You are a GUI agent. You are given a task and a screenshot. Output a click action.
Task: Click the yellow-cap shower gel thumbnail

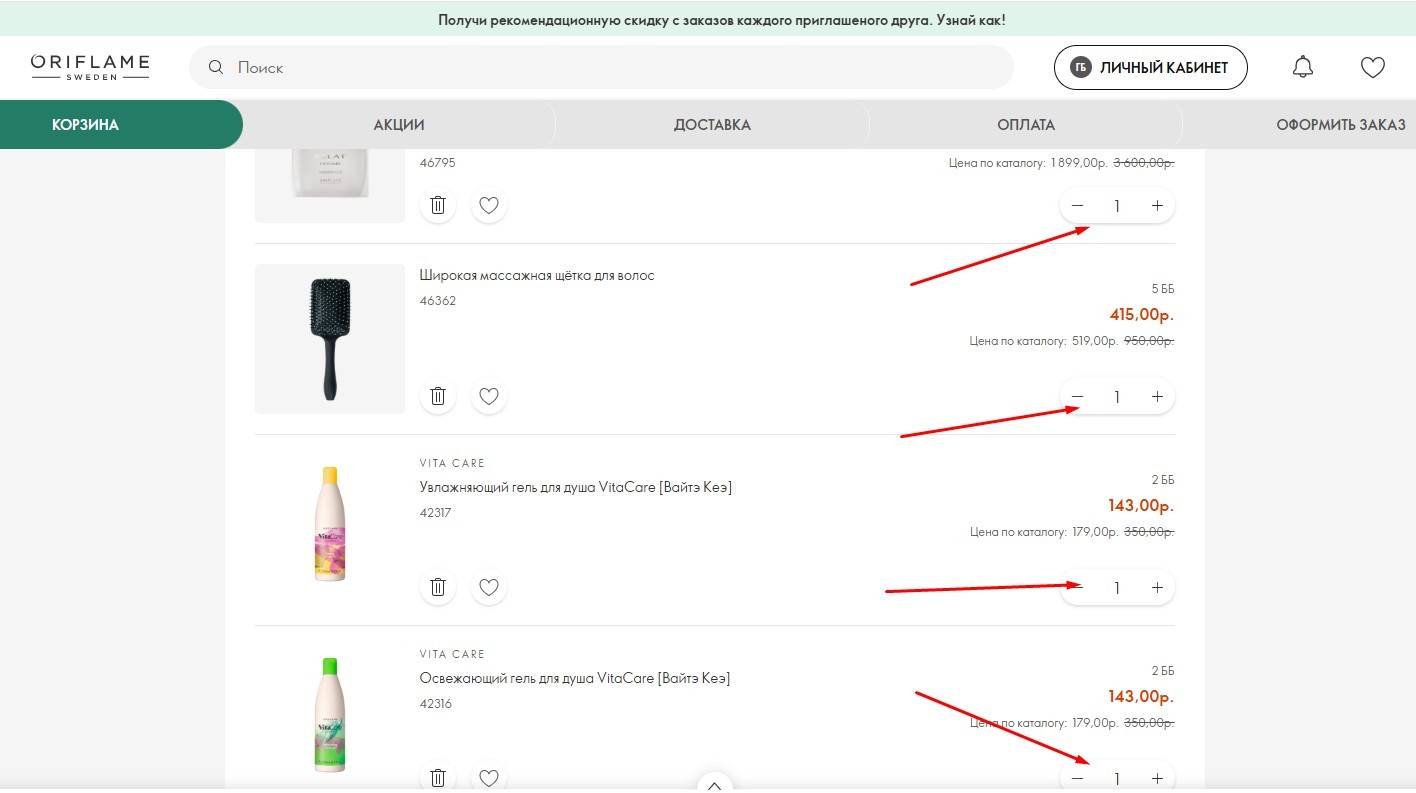click(330, 525)
